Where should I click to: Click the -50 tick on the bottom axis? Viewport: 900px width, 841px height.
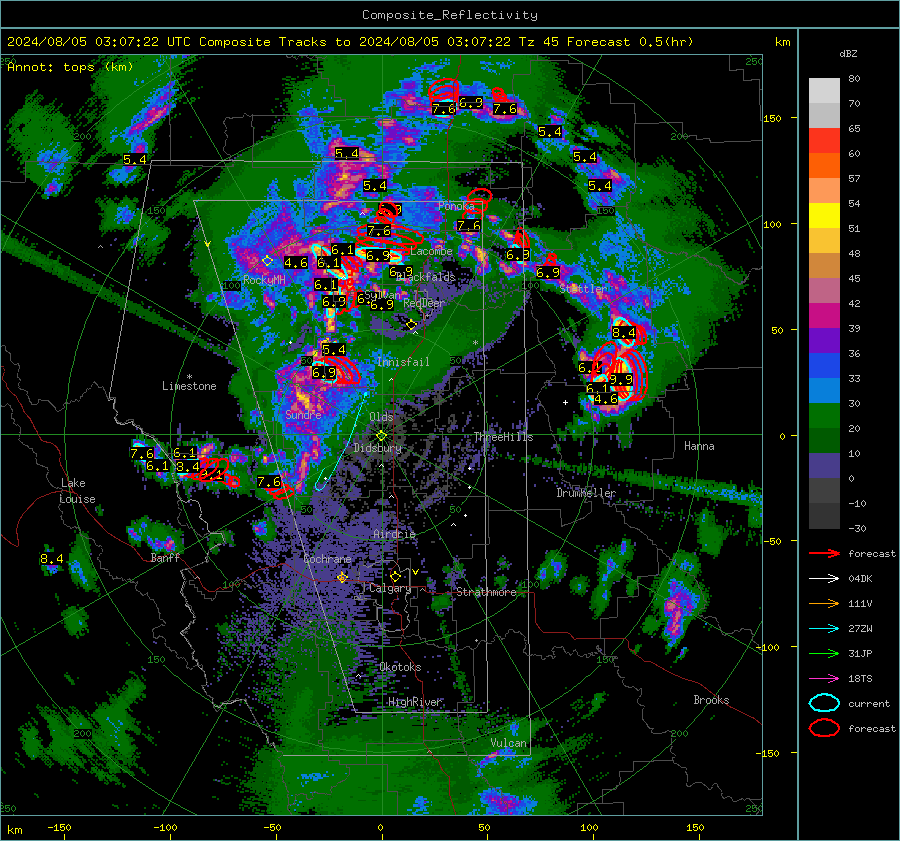[x=273, y=827]
